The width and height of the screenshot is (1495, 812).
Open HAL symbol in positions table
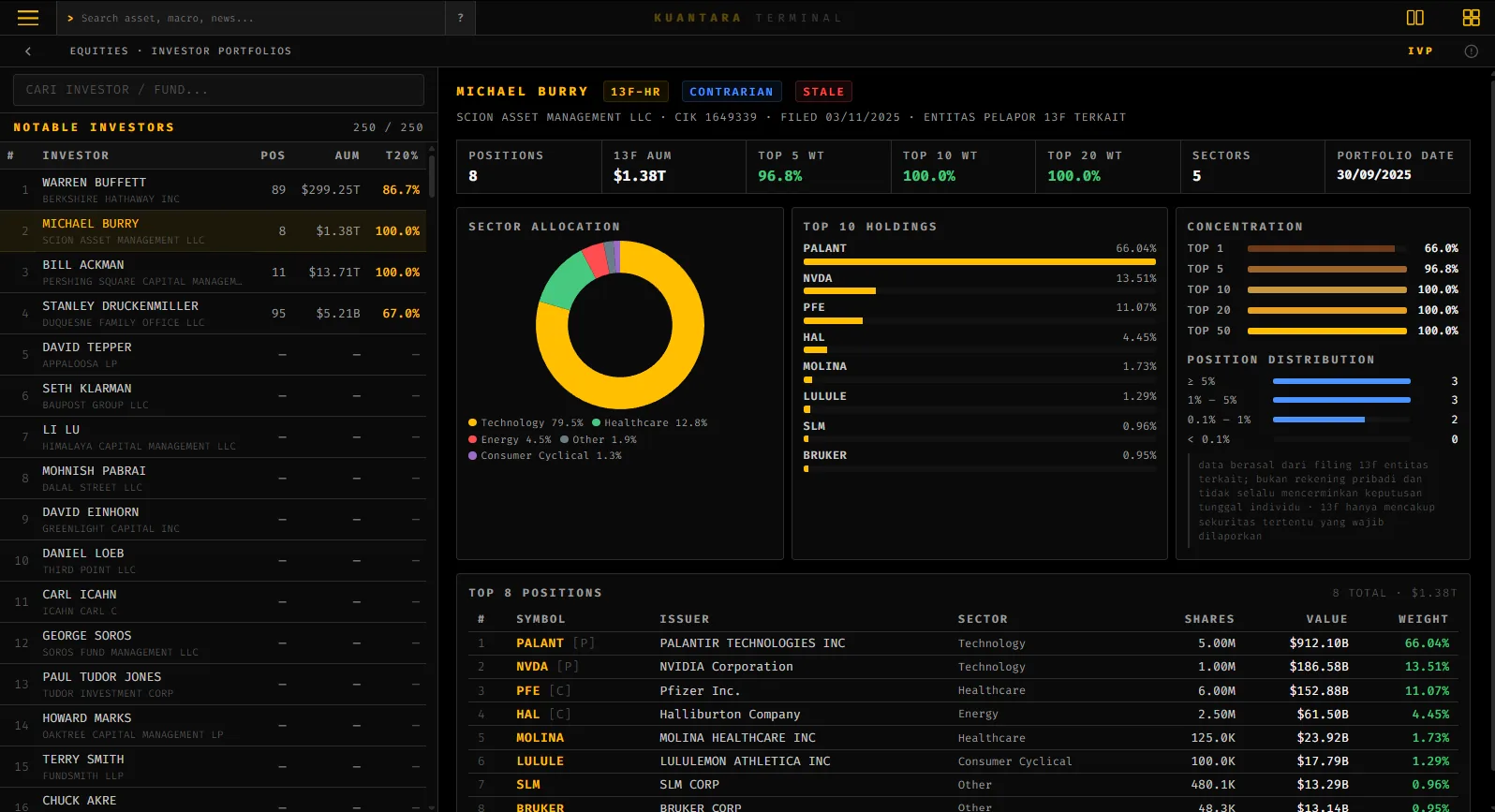click(528, 715)
